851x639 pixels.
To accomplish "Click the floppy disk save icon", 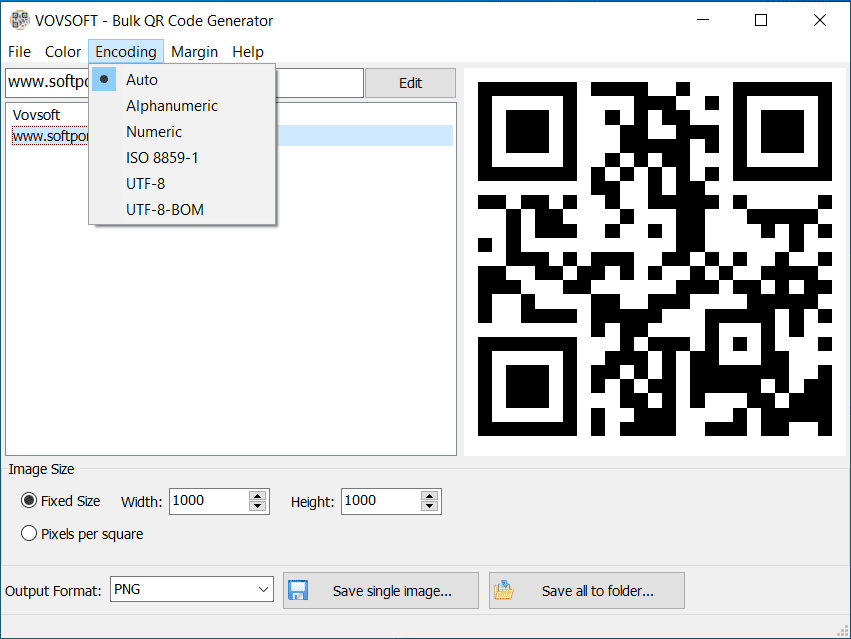I will click(298, 590).
